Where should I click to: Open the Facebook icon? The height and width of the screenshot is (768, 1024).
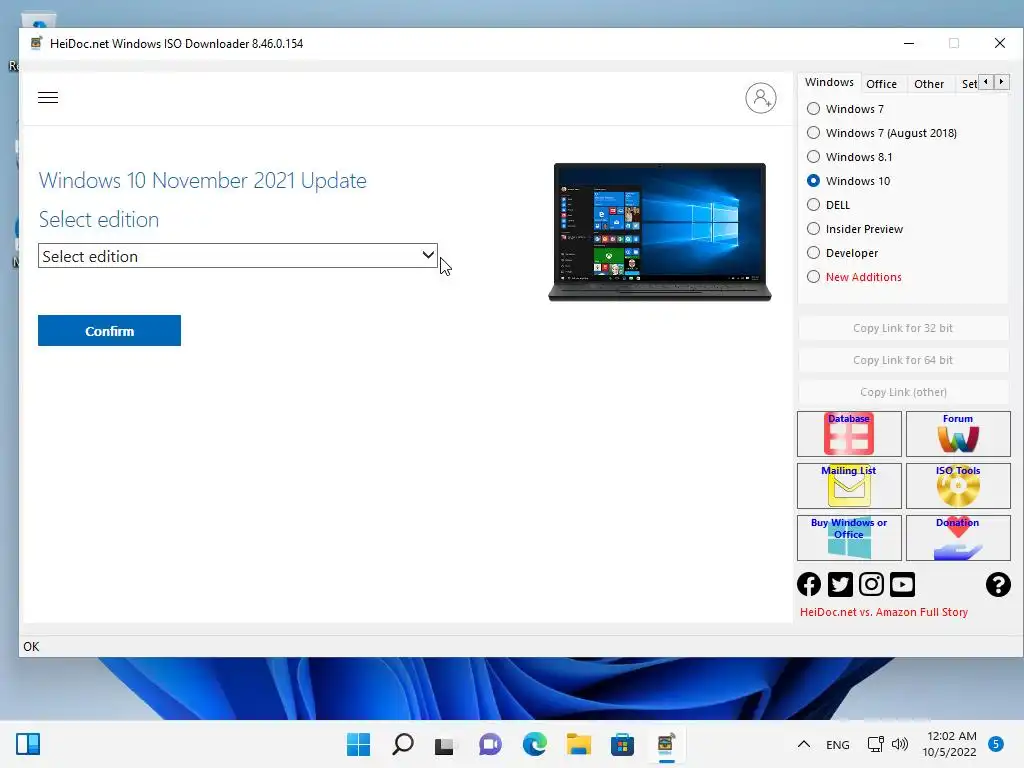click(809, 584)
